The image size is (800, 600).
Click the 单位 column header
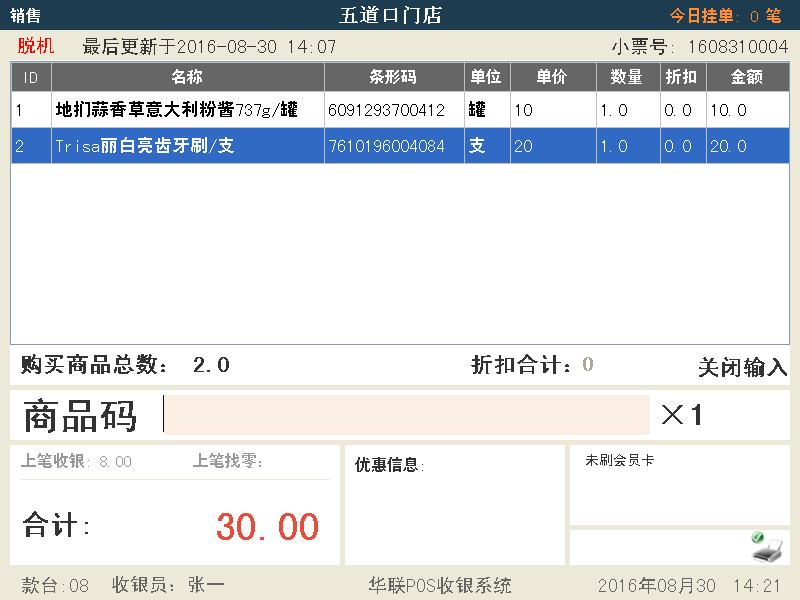[486, 77]
